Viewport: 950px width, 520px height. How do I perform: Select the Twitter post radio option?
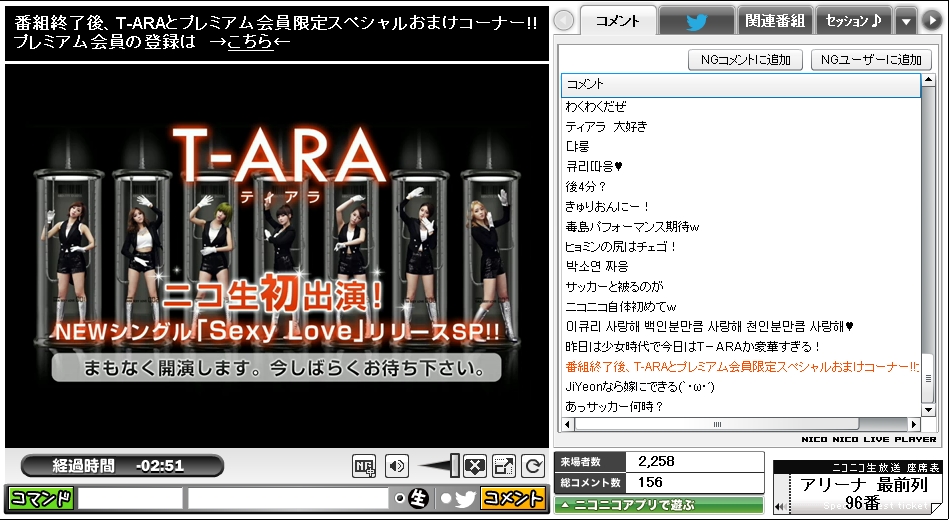446,498
